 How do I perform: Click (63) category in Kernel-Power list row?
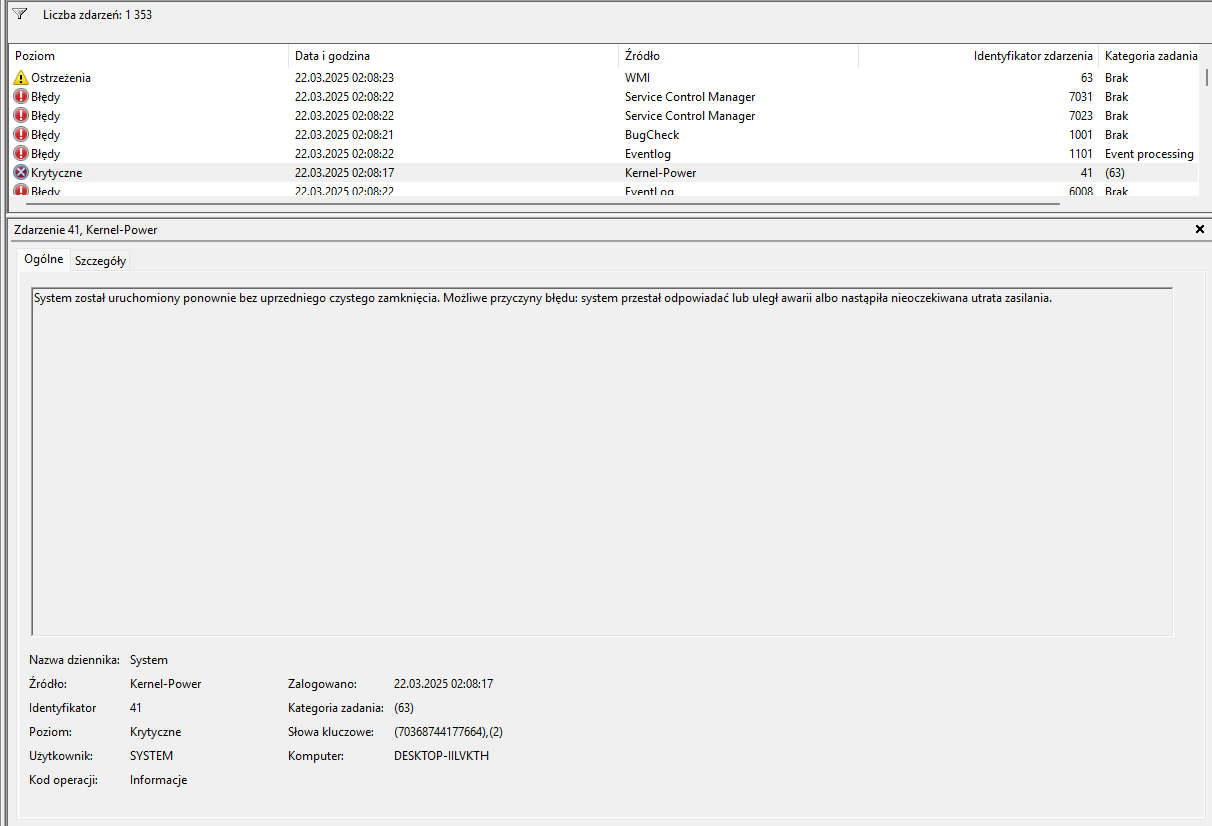click(x=1115, y=173)
